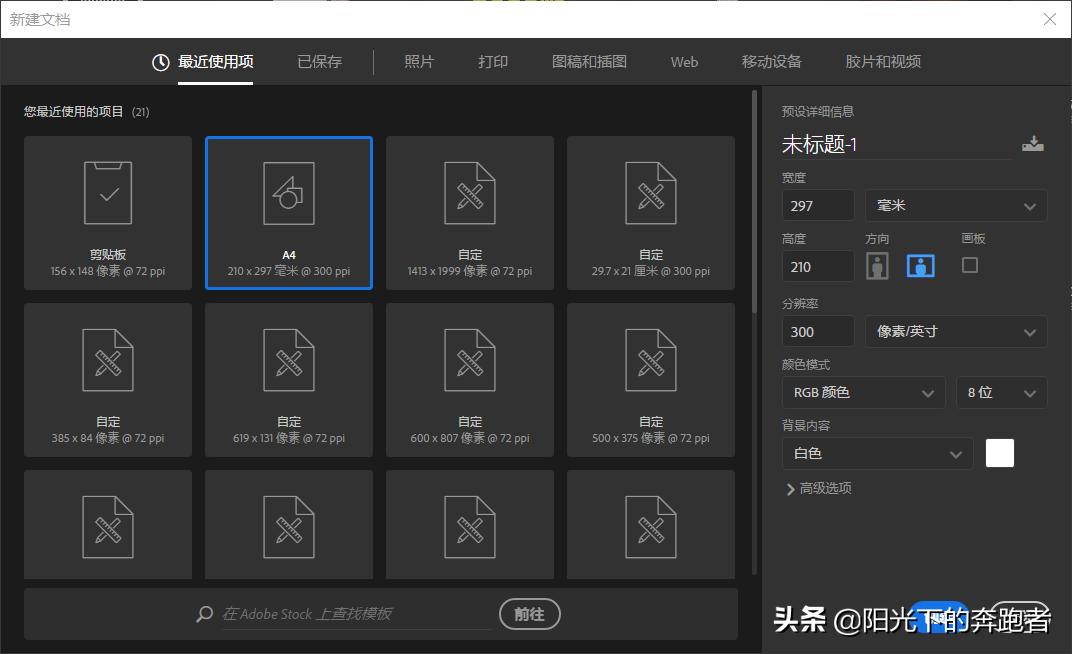1072x654 pixels.
Task: Expand the 高级选项 section
Action: (824, 489)
